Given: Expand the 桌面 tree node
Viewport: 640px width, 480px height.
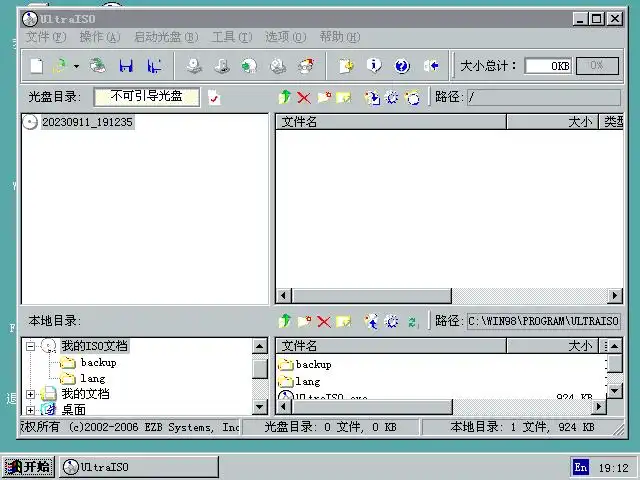Looking at the screenshot, I should coord(30,410).
